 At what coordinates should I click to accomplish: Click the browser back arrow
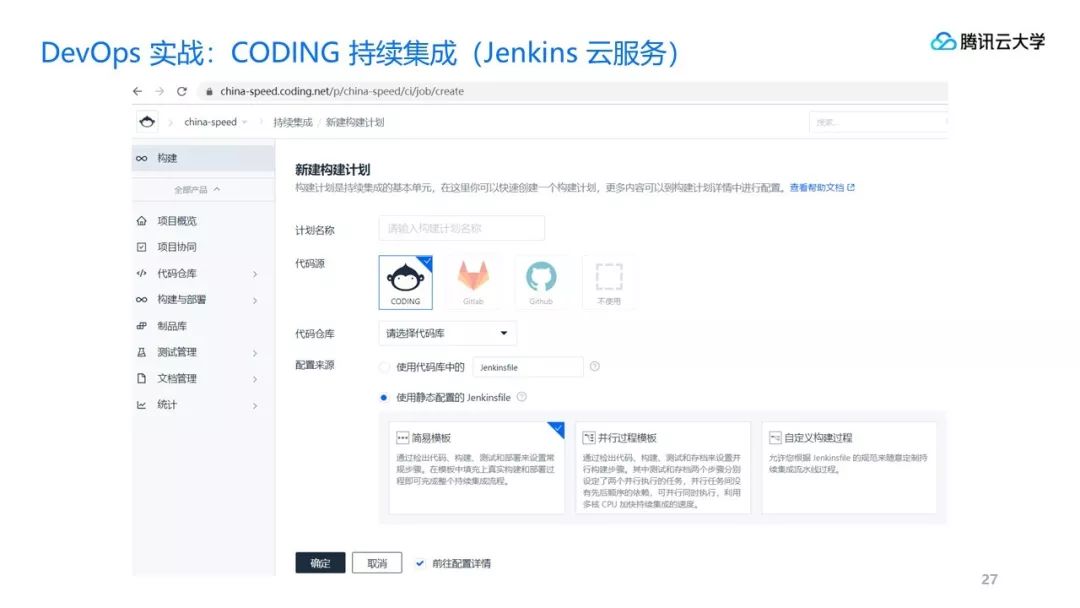point(137,91)
